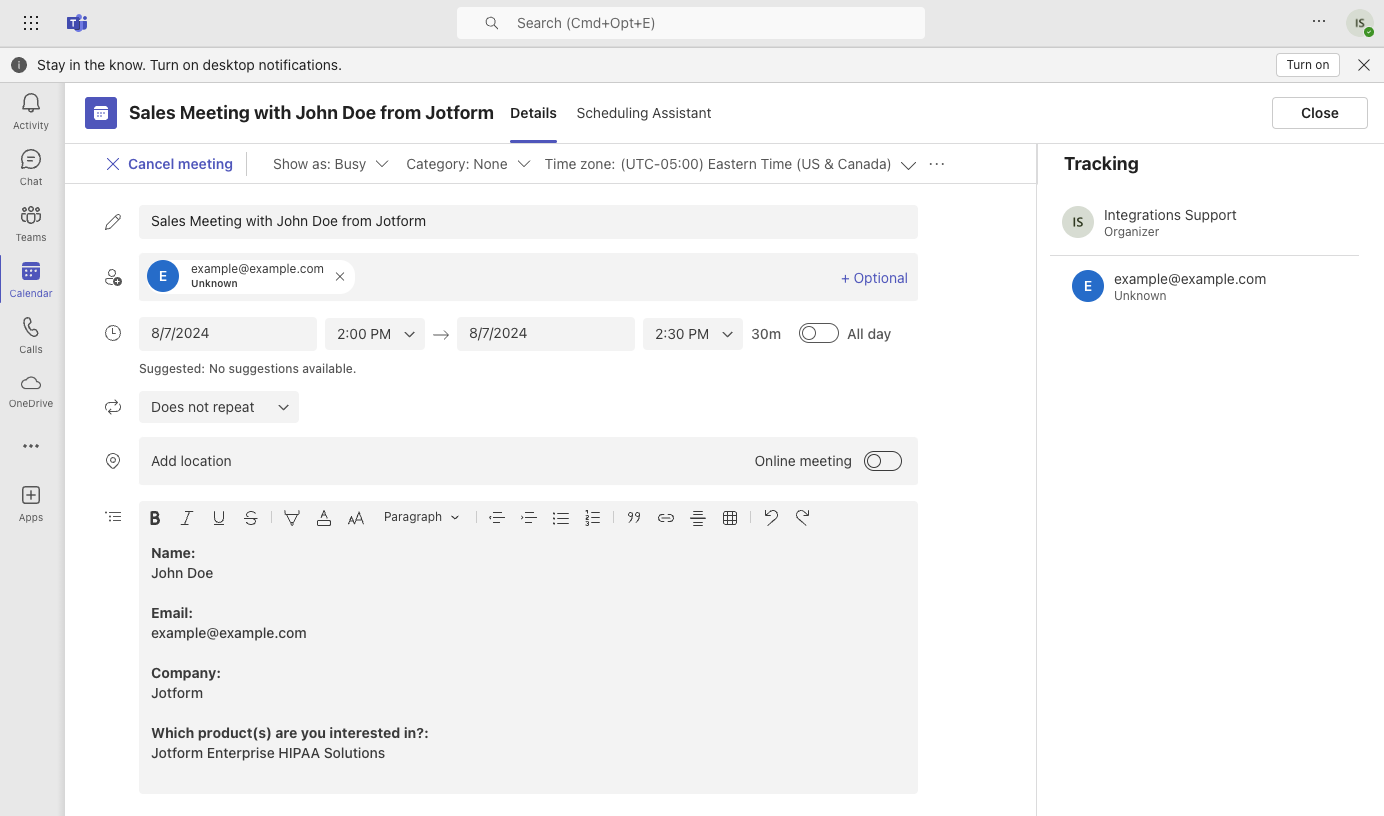Insert a horizontal rule
Image resolution: width=1384 pixels, height=816 pixels.
point(698,518)
